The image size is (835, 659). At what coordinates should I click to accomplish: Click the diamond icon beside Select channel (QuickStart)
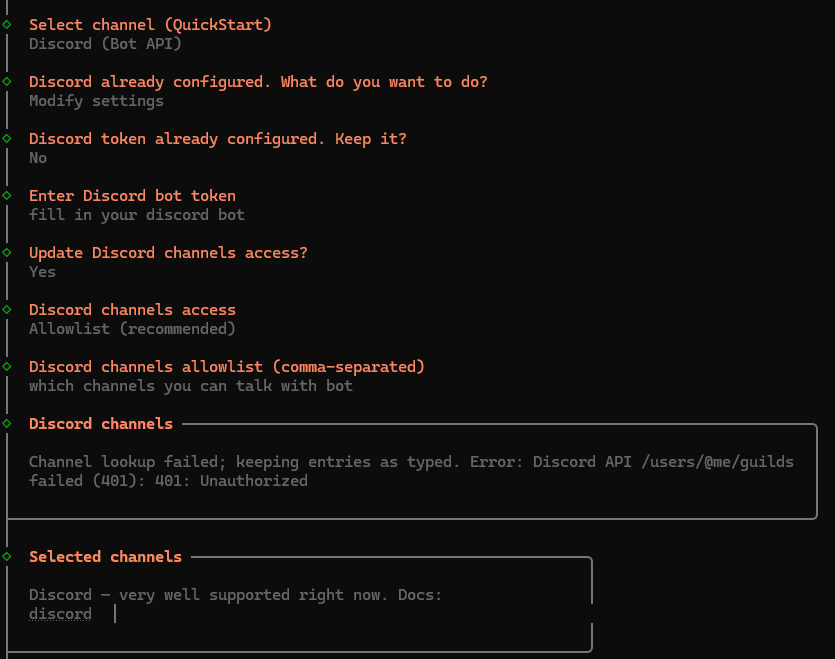click(9, 24)
